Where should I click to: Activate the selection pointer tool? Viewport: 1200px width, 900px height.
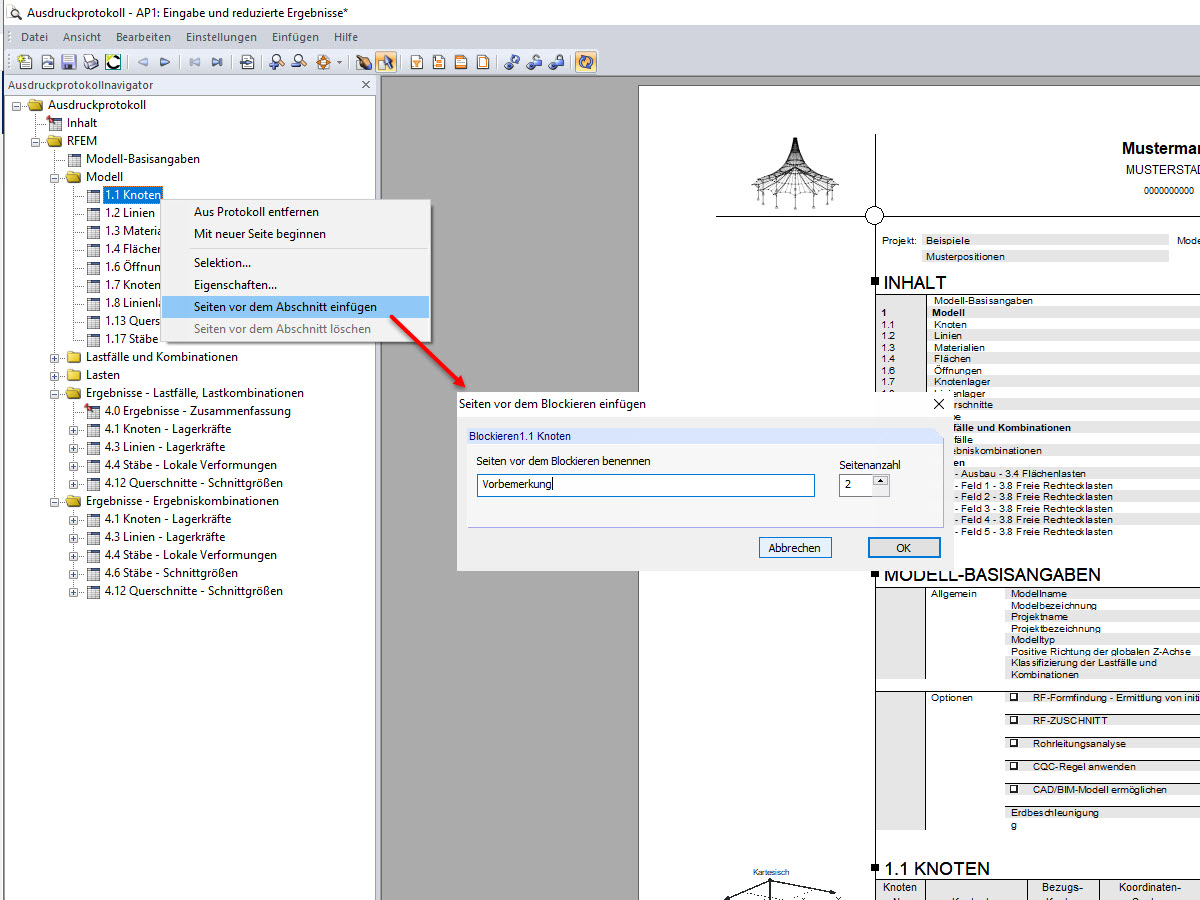pyautogui.click(x=386, y=62)
